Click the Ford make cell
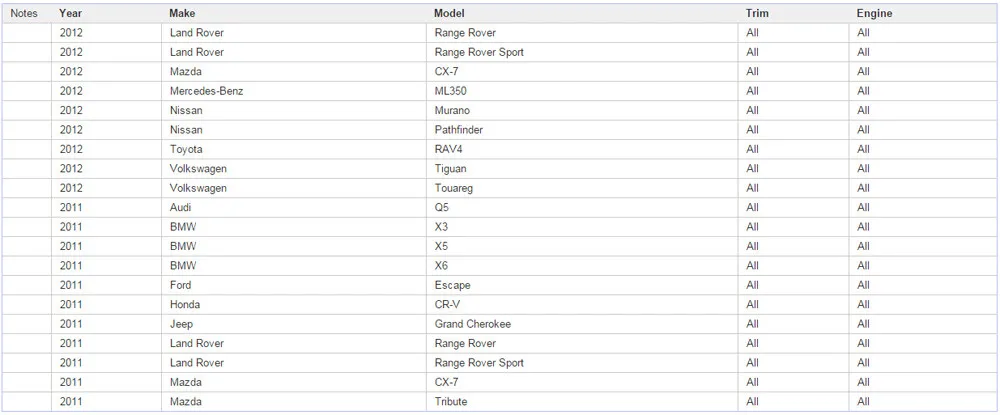Viewport: 1000px width, 415px height. click(x=294, y=285)
